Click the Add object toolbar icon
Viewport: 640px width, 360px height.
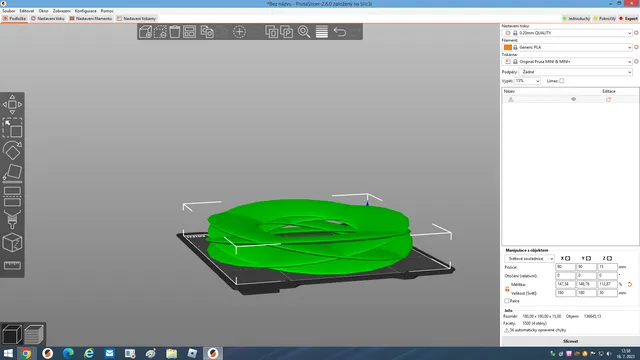[145, 32]
